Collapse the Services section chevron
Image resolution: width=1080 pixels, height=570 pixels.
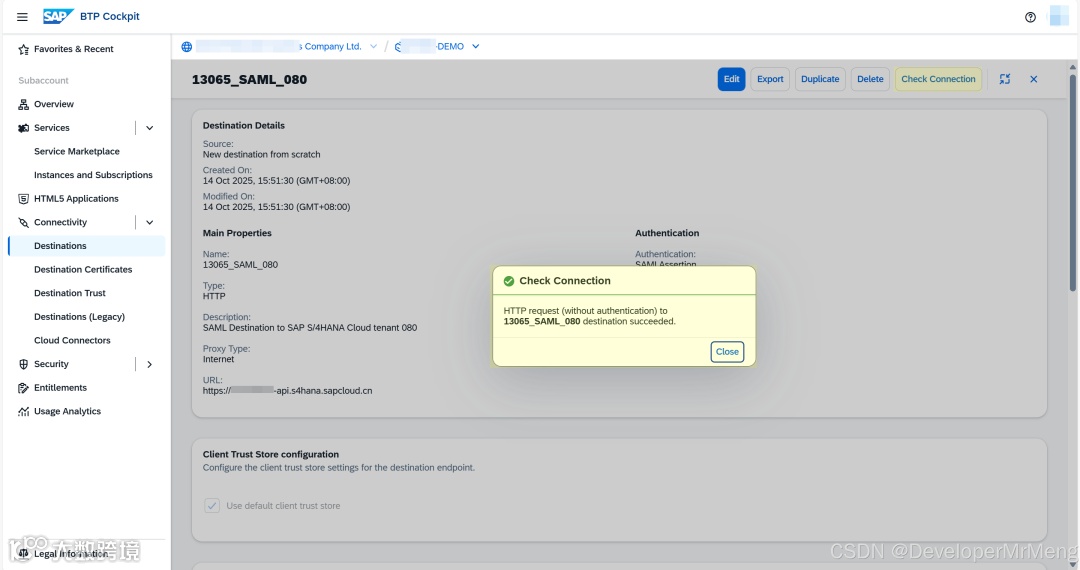click(149, 128)
